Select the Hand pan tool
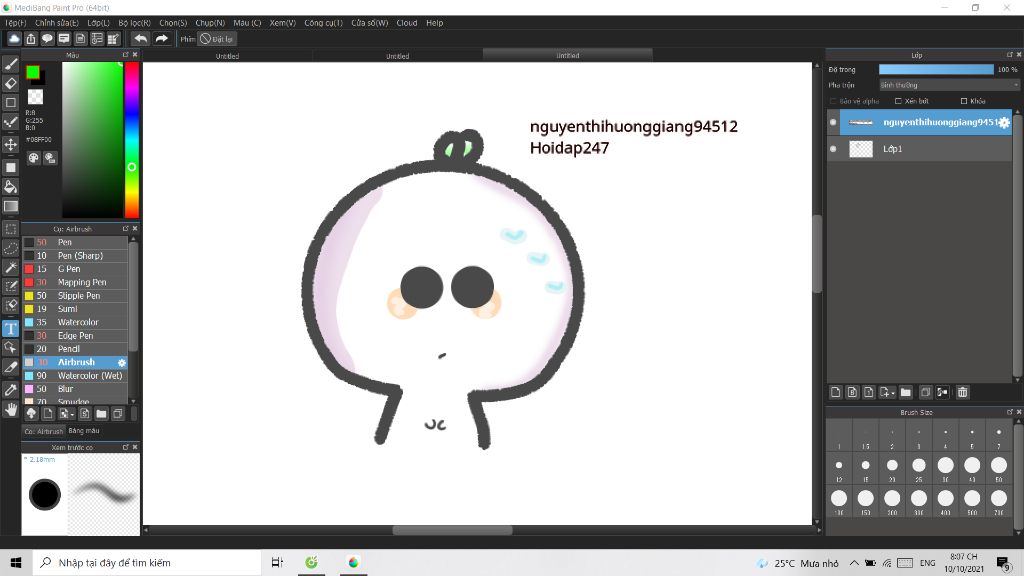The height and width of the screenshot is (576, 1024). pos(10,409)
